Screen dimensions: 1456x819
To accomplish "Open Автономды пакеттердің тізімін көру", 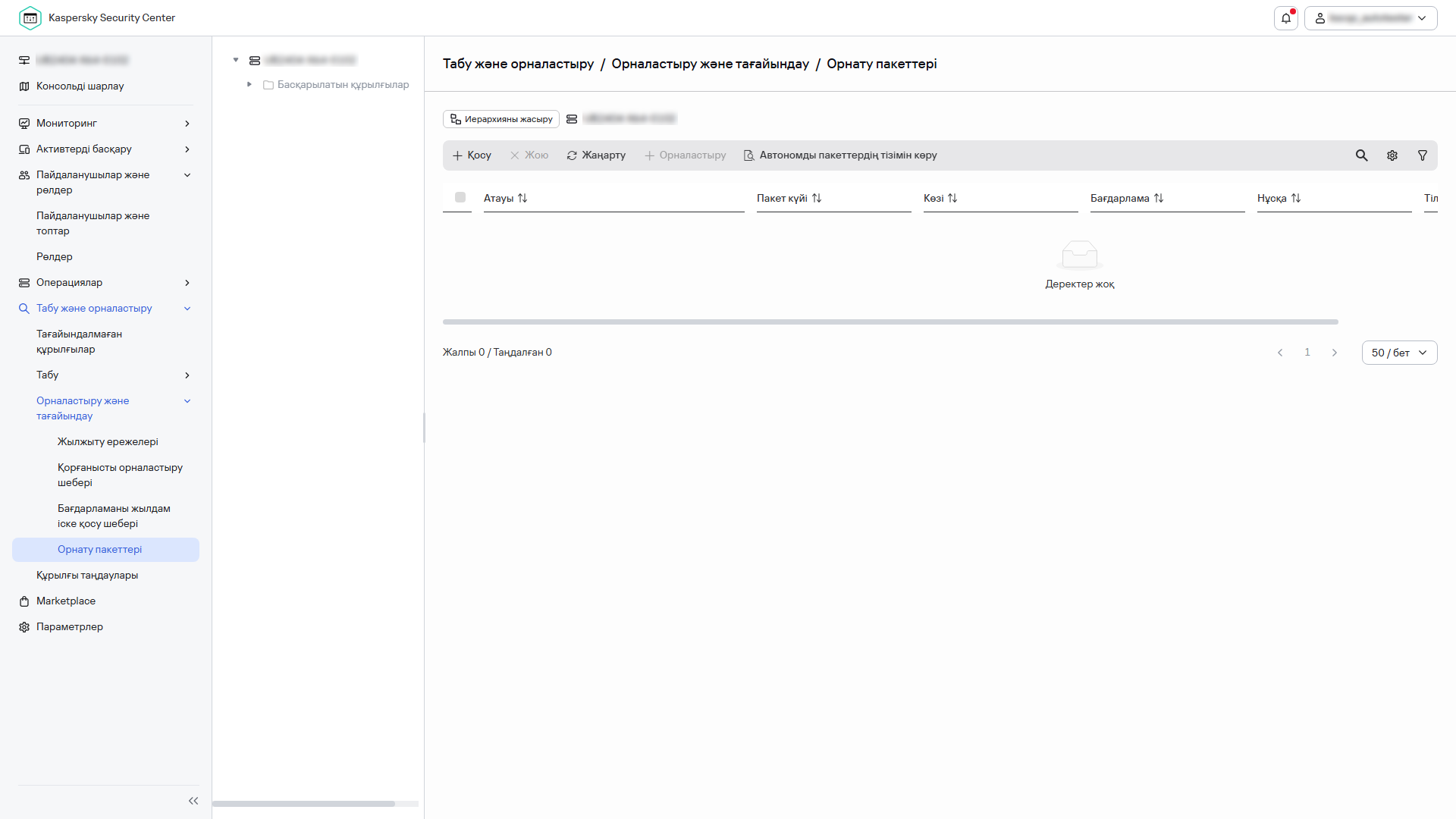I will point(840,155).
